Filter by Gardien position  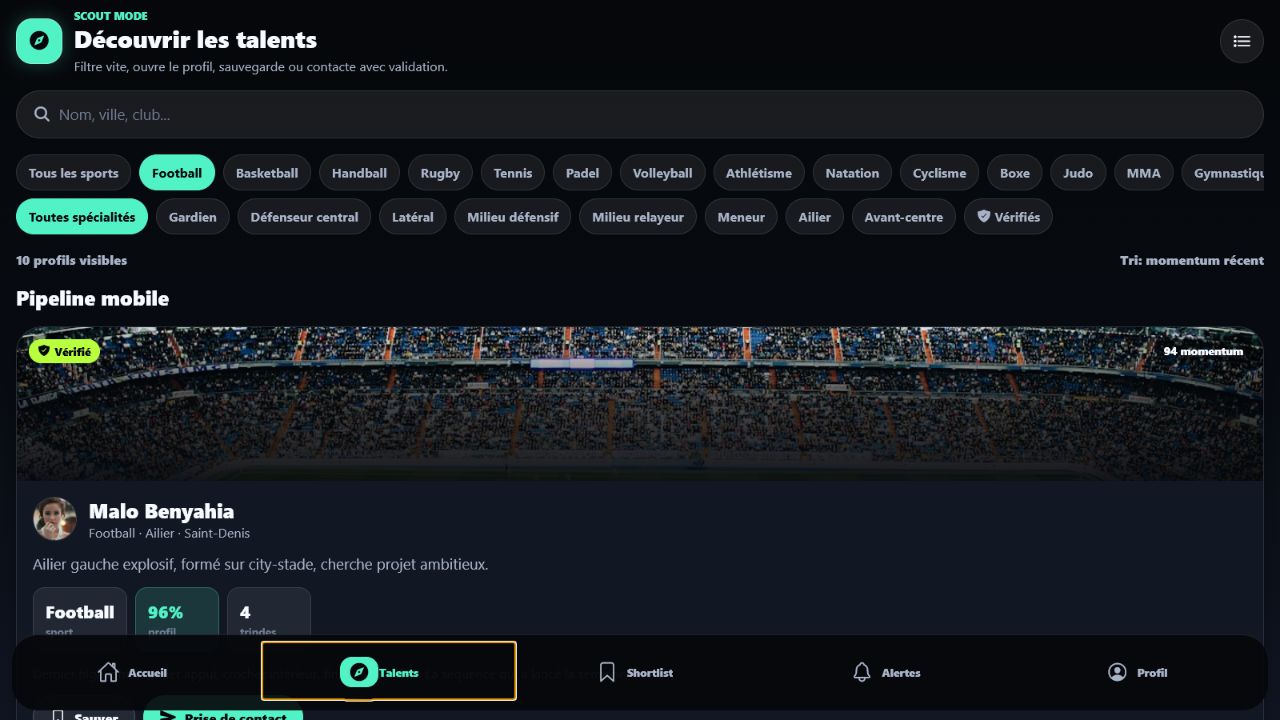(193, 217)
